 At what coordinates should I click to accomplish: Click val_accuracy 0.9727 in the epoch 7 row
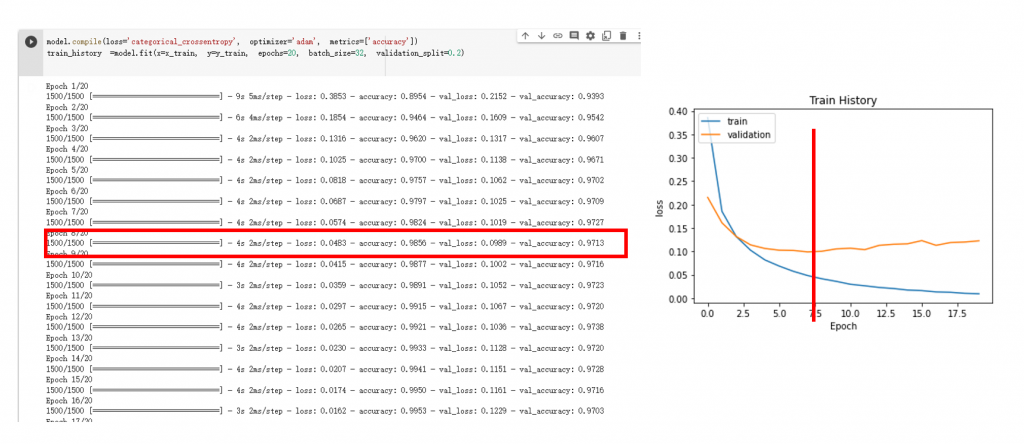pos(562,222)
